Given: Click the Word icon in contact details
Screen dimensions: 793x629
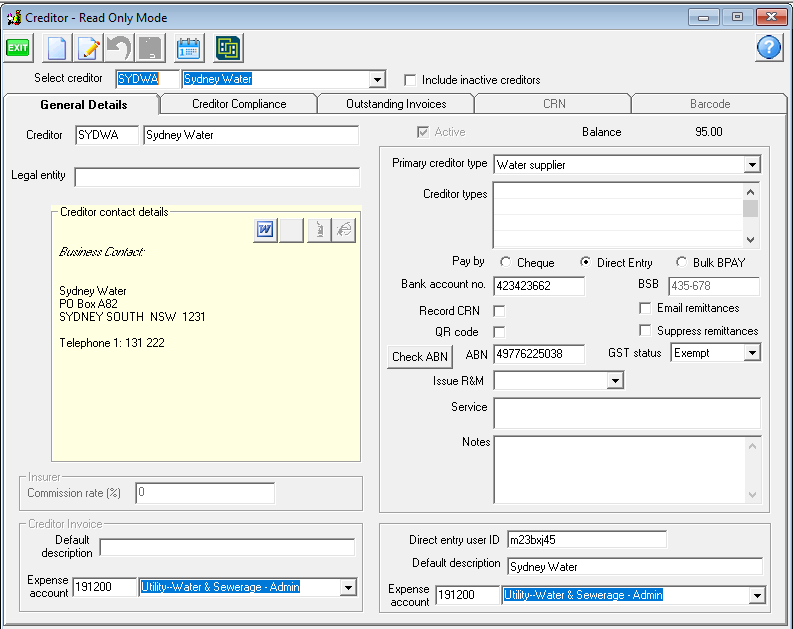Looking at the screenshot, I should pos(265,230).
